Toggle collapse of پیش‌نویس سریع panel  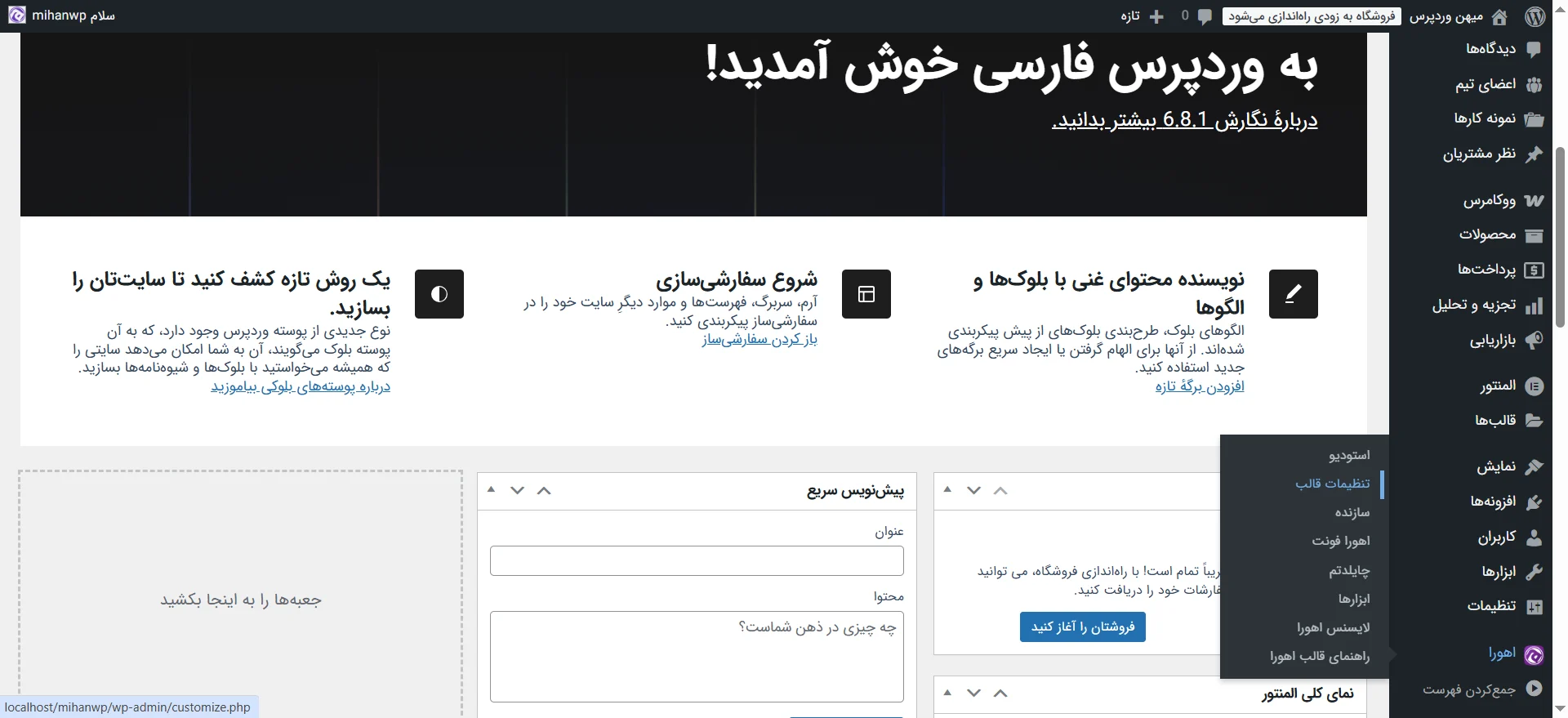pyautogui.click(x=491, y=490)
